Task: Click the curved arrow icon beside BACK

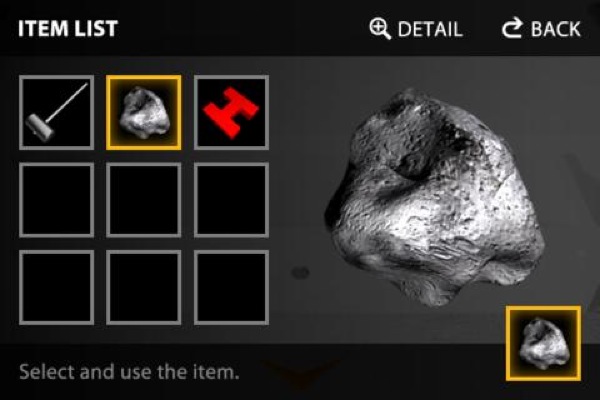Action: (x=512, y=28)
